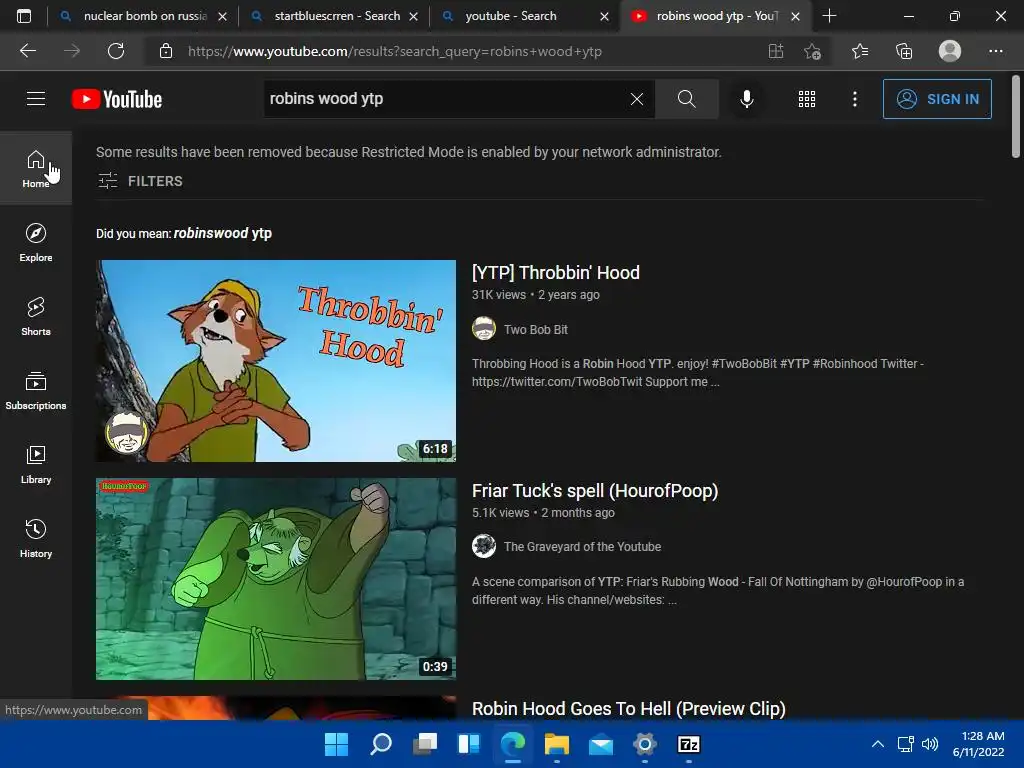Click the page vertical scrollbar

click(x=1016, y=118)
